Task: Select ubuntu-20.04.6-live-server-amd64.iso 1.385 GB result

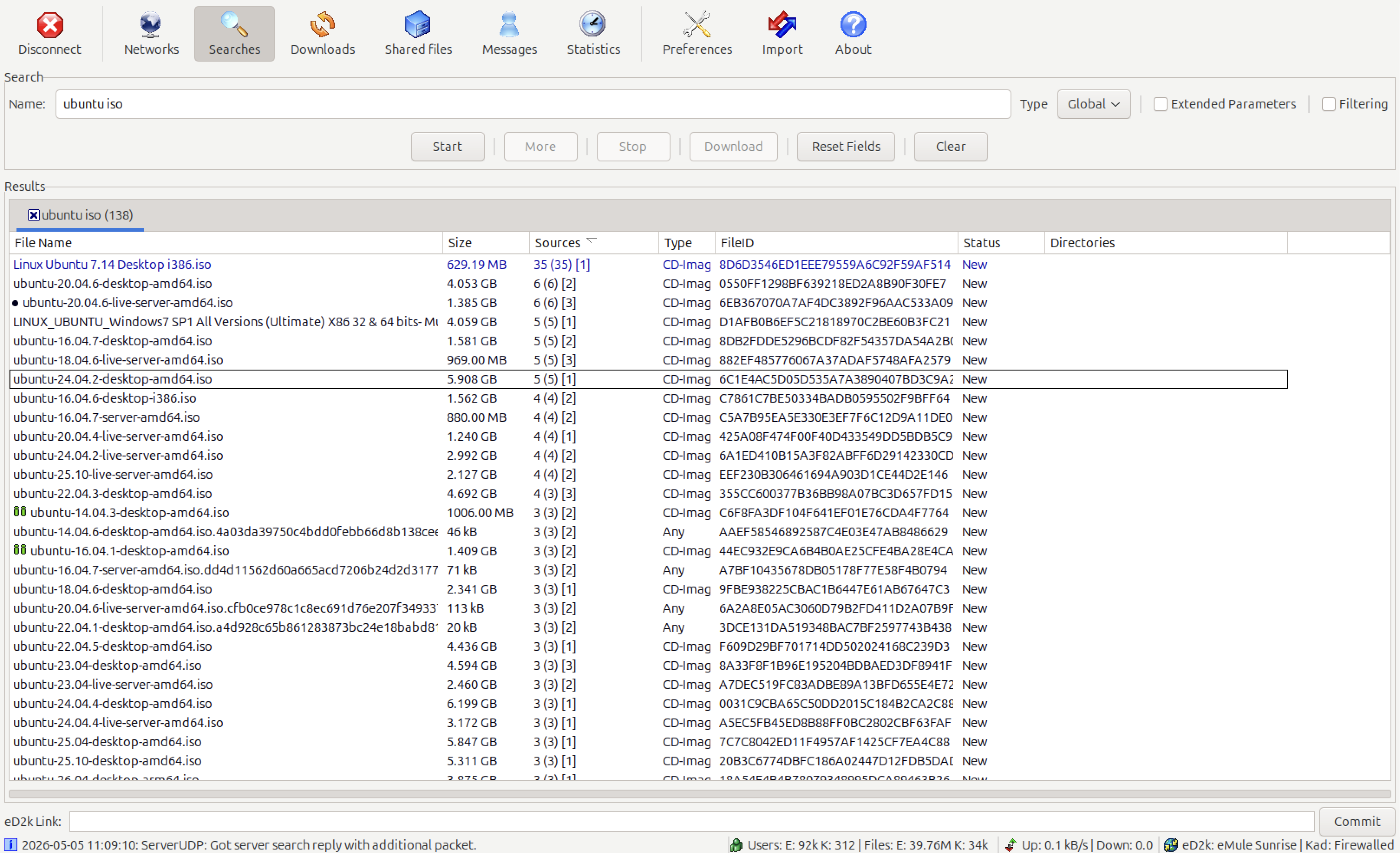Action: coord(649,303)
